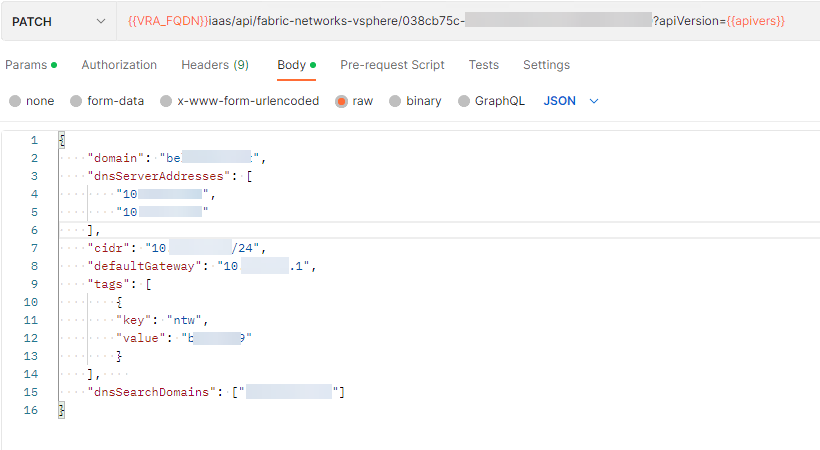Select the GraphQL radio button

[464, 101]
